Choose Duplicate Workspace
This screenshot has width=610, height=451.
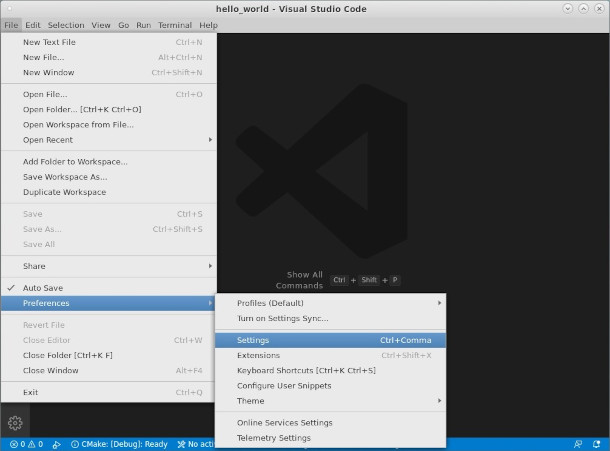109,192
